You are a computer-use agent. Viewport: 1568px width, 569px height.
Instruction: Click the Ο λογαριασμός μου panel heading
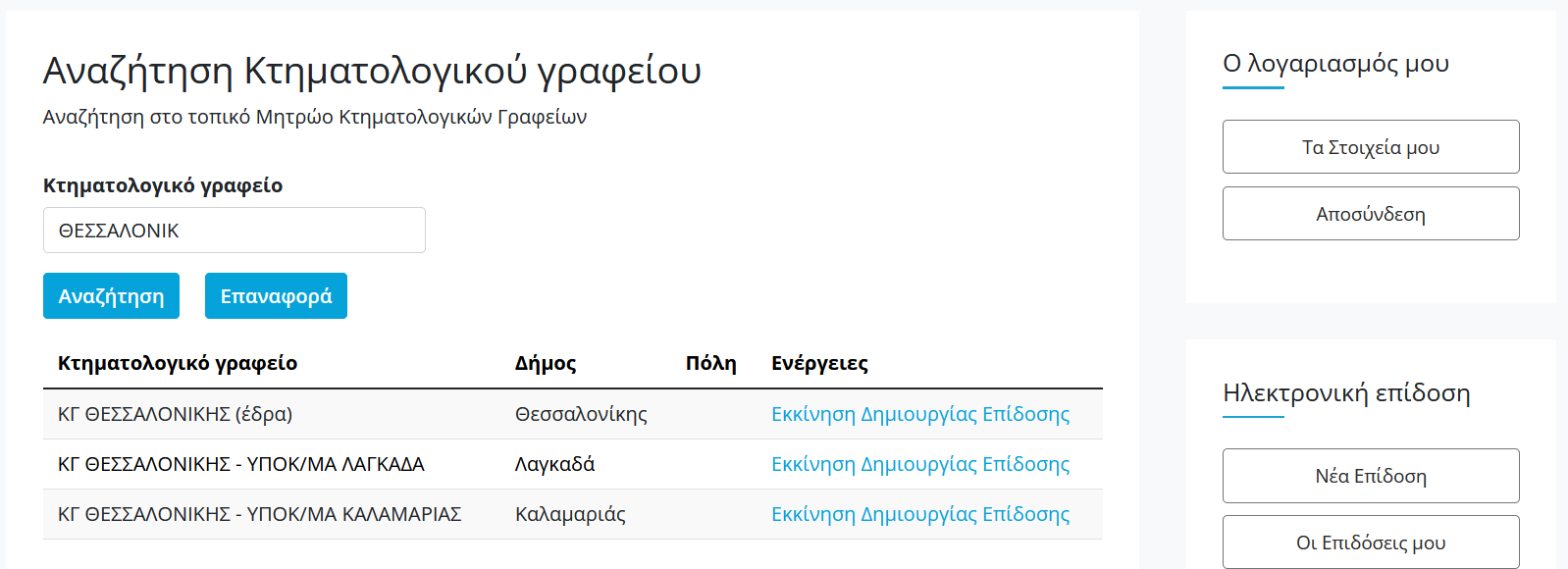pyautogui.click(x=1335, y=64)
